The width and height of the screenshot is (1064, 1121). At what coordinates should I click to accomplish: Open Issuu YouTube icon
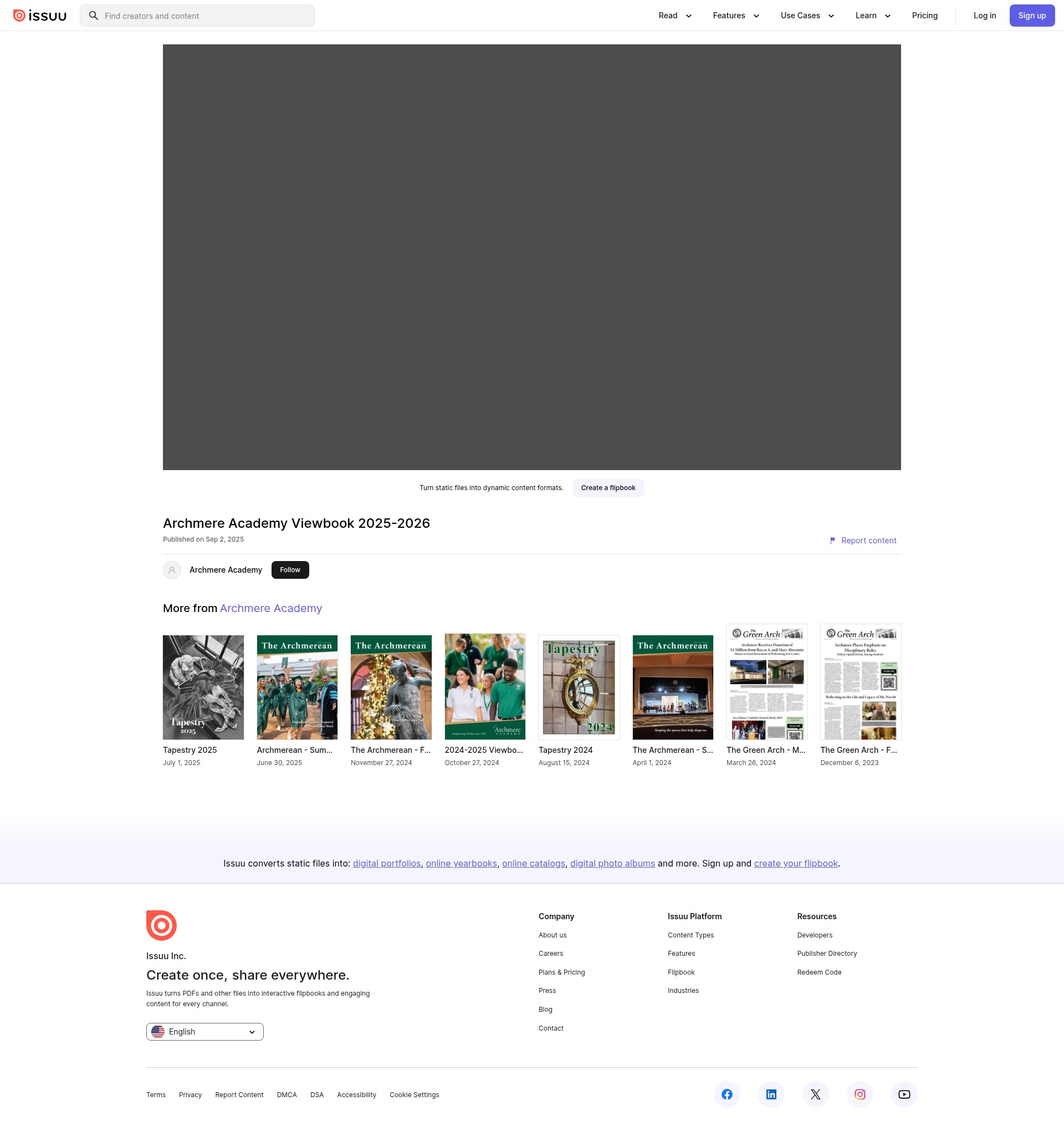coord(904,1094)
